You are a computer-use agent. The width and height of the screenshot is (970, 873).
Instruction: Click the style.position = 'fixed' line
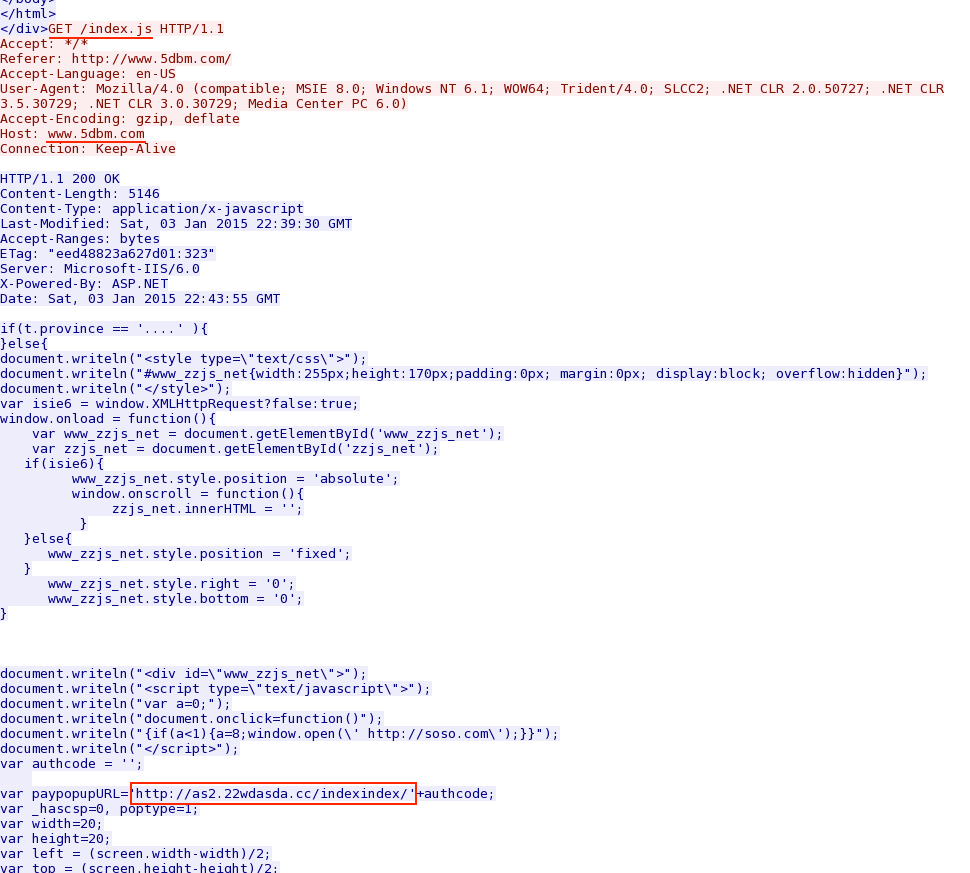[199, 553]
